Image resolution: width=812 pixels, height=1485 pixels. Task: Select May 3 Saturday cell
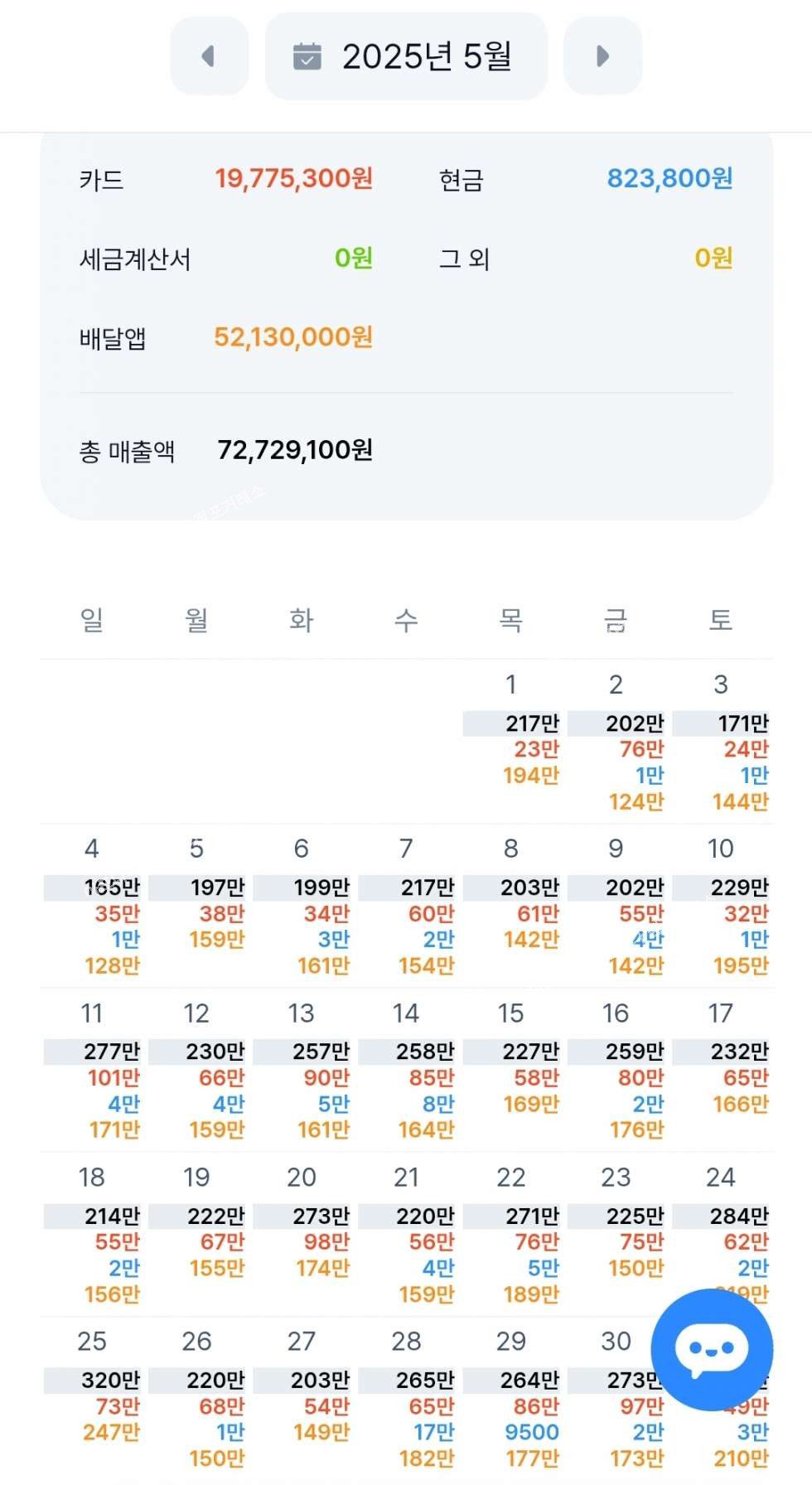pos(722,738)
